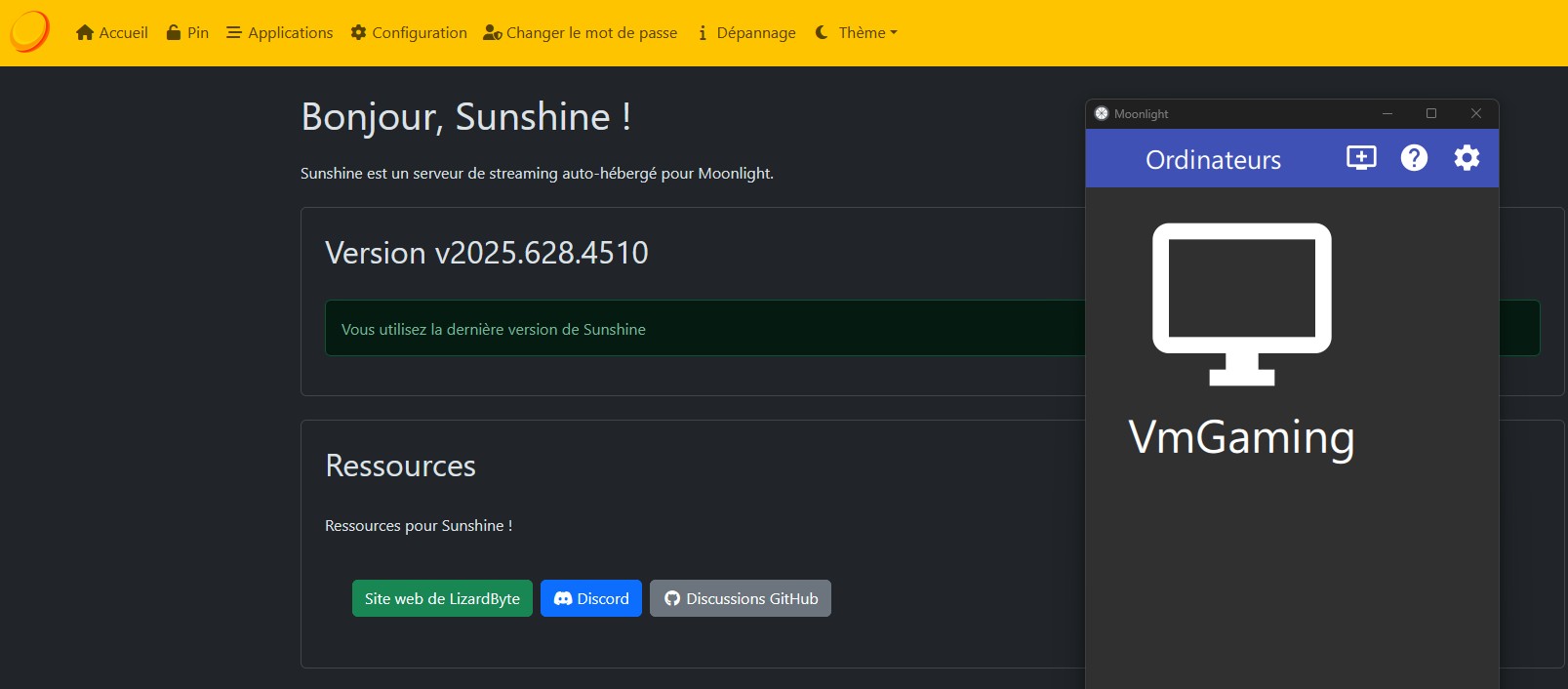This screenshot has height=689, width=1568.
Task: Select the VmGaming computer monitor icon
Action: tap(1241, 304)
